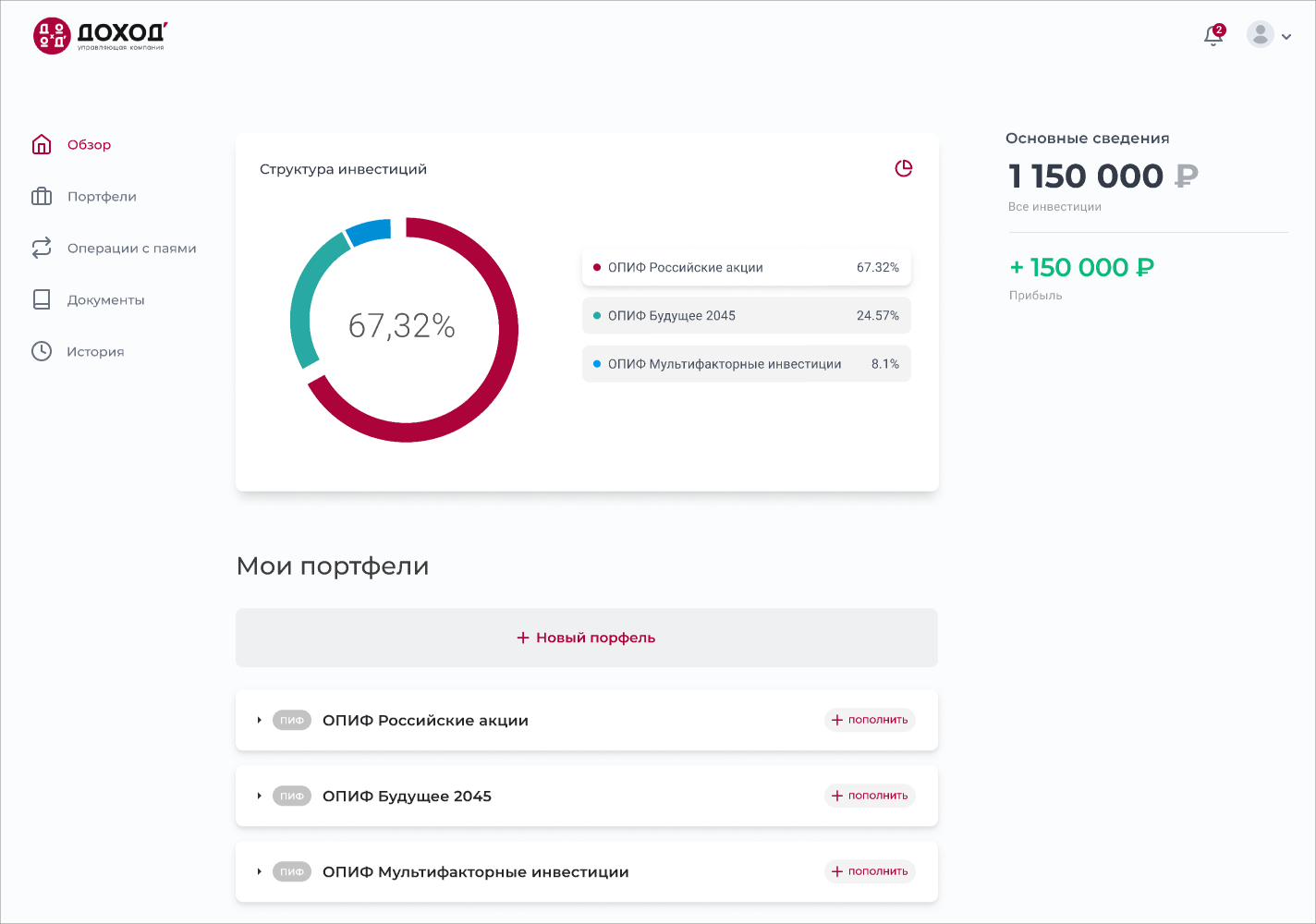The image size is (1316, 924).
Task: Expand the ОПИФ Российские акции portfolio row
Action: click(259, 720)
